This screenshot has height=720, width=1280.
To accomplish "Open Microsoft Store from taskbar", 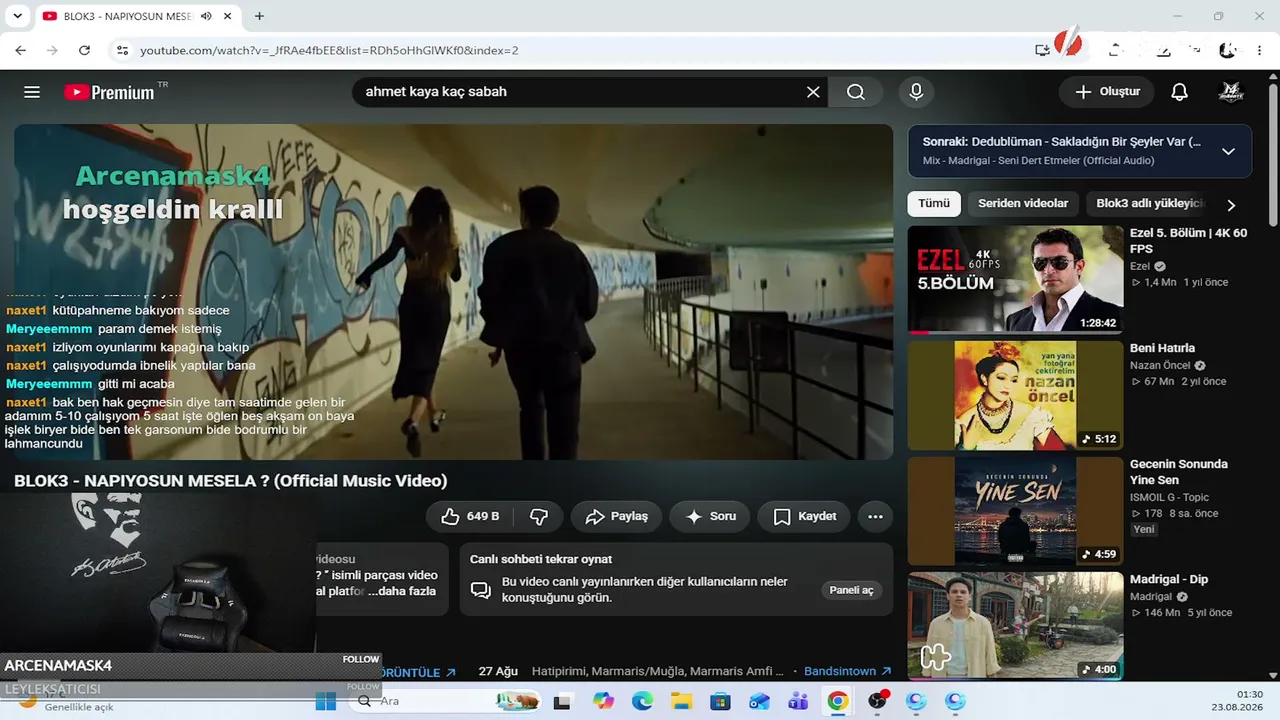I will pyautogui.click(x=720, y=701).
